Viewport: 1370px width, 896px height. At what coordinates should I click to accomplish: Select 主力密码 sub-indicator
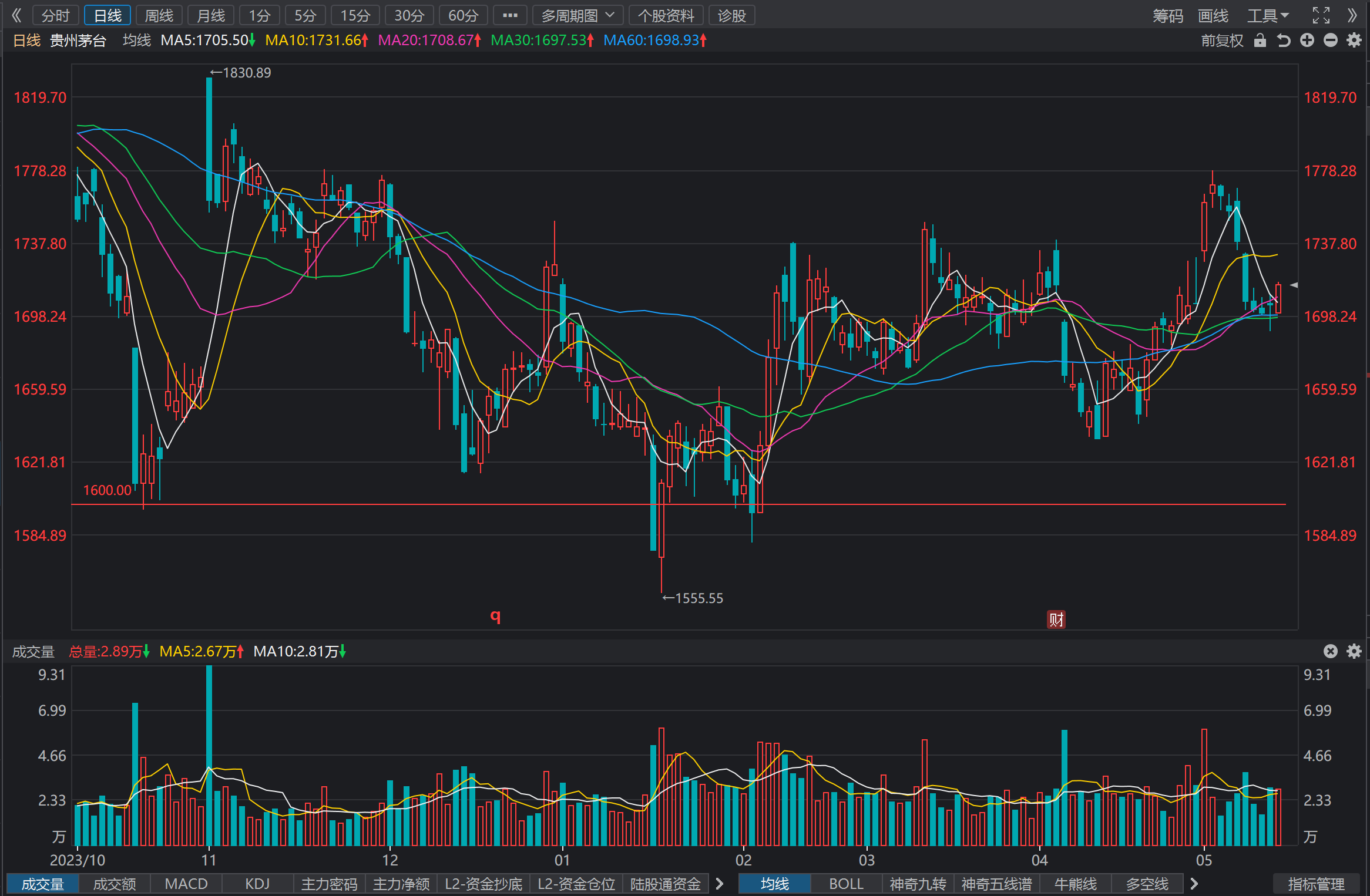[x=329, y=884]
